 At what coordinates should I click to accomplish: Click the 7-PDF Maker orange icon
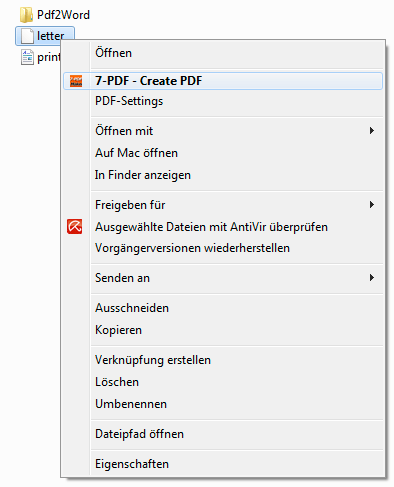[76, 81]
